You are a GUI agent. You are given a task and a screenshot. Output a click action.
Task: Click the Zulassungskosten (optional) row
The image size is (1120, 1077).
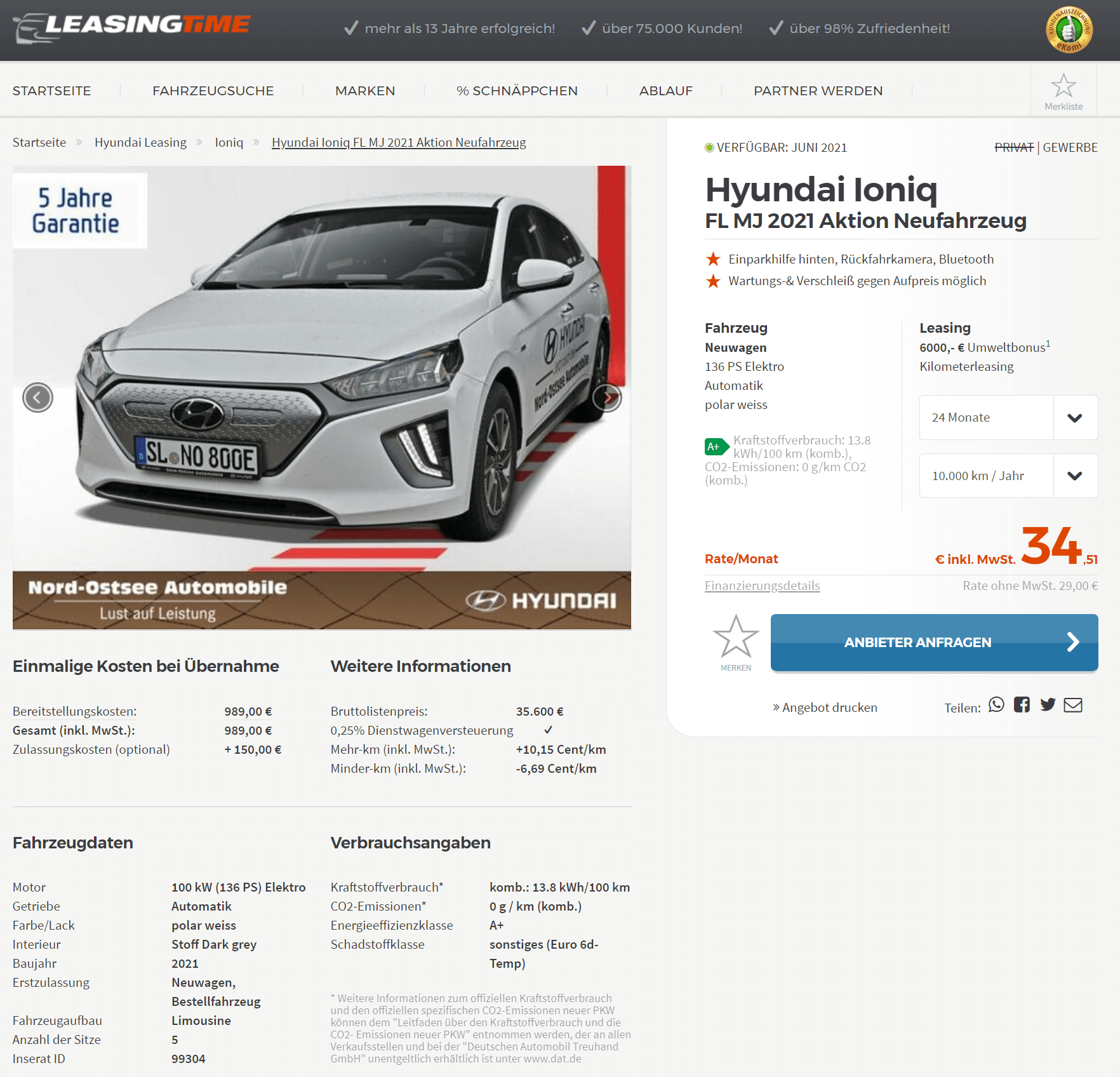coord(147,749)
